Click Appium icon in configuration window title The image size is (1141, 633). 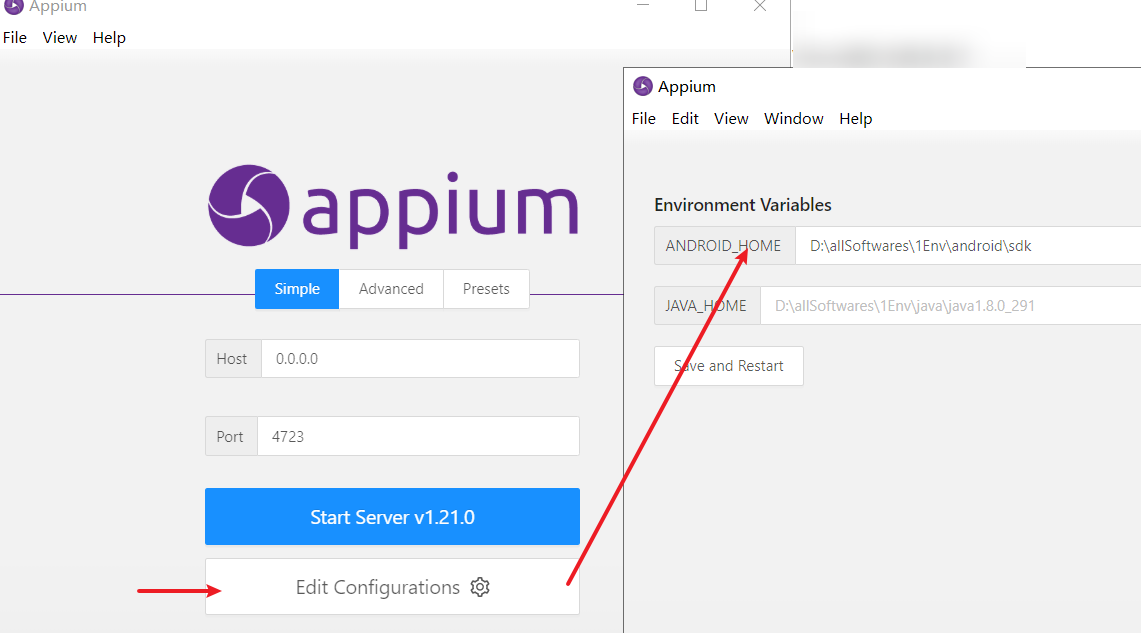click(643, 86)
